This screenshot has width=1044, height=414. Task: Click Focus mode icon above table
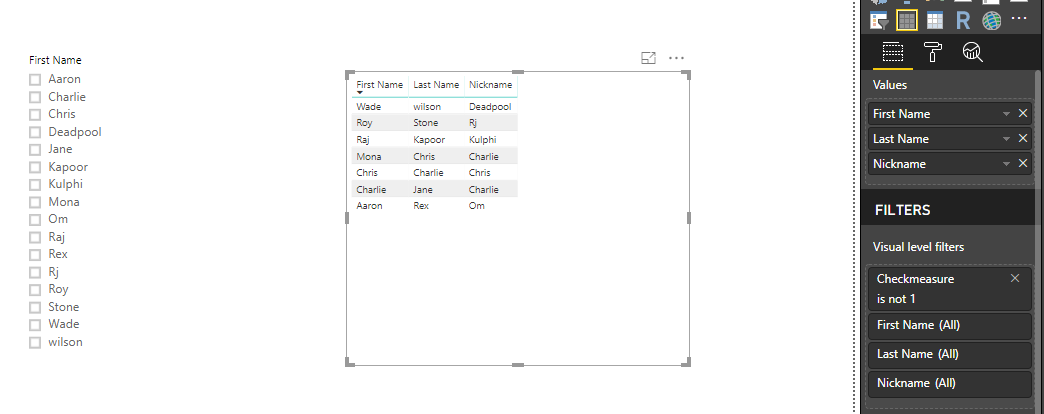click(649, 58)
